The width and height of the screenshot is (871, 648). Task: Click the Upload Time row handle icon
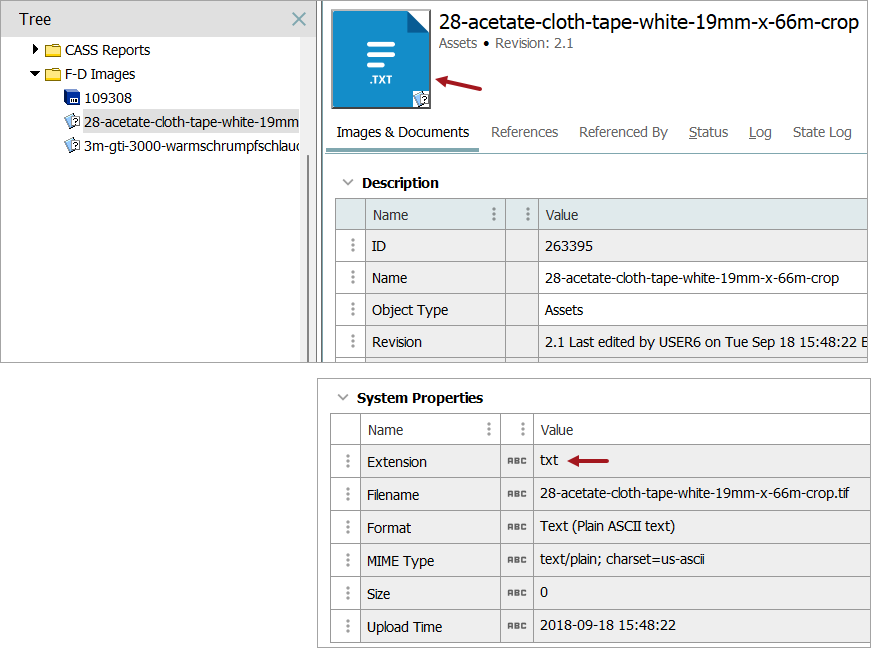pos(347,627)
